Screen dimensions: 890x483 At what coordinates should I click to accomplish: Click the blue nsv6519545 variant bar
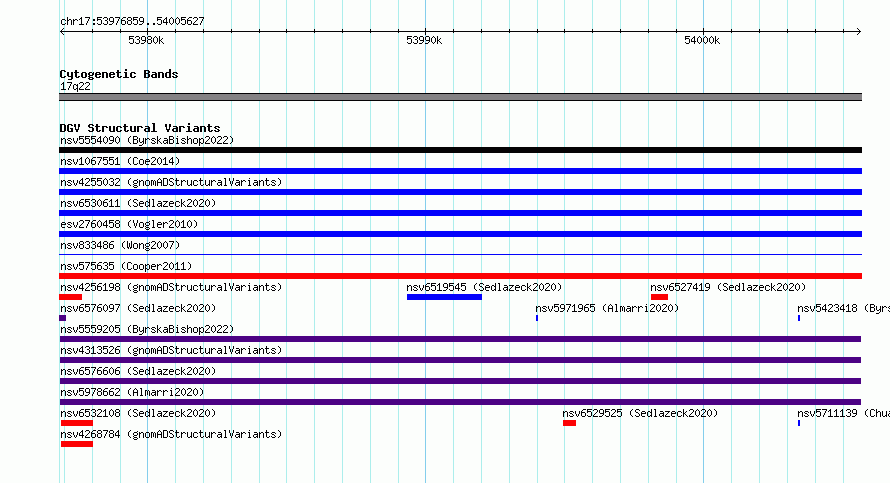(x=444, y=297)
